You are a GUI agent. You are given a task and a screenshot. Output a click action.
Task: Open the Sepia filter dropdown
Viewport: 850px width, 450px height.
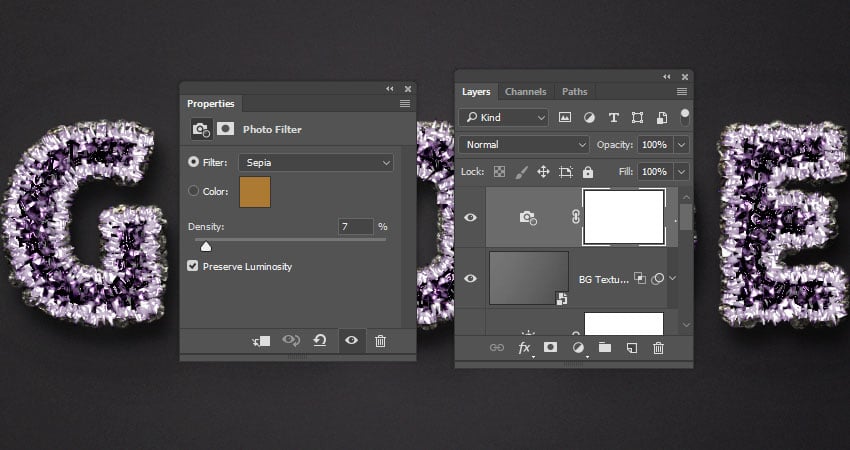pyautogui.click(x=315, y=163)
